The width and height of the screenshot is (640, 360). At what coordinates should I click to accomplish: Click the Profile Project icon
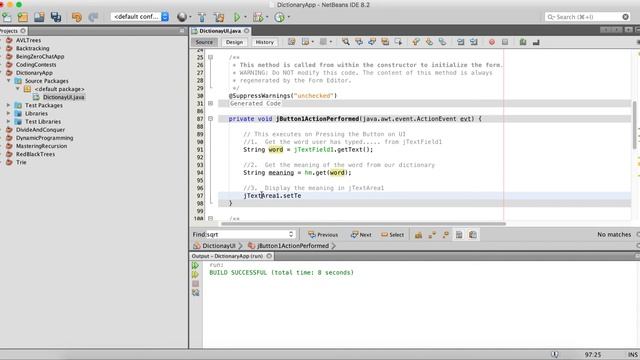pyautogui.click(x=280, y=17)
